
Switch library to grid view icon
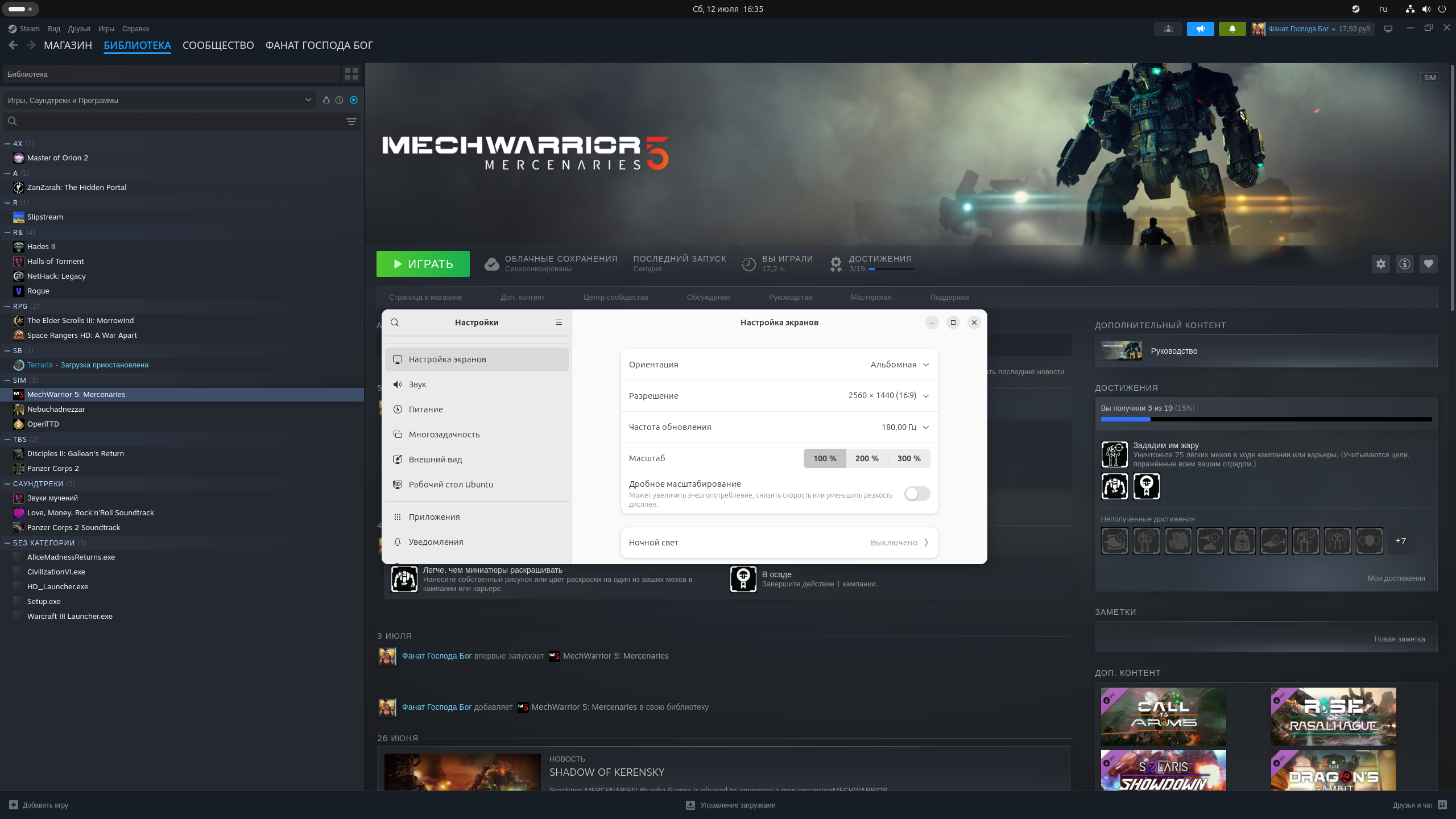351,74
